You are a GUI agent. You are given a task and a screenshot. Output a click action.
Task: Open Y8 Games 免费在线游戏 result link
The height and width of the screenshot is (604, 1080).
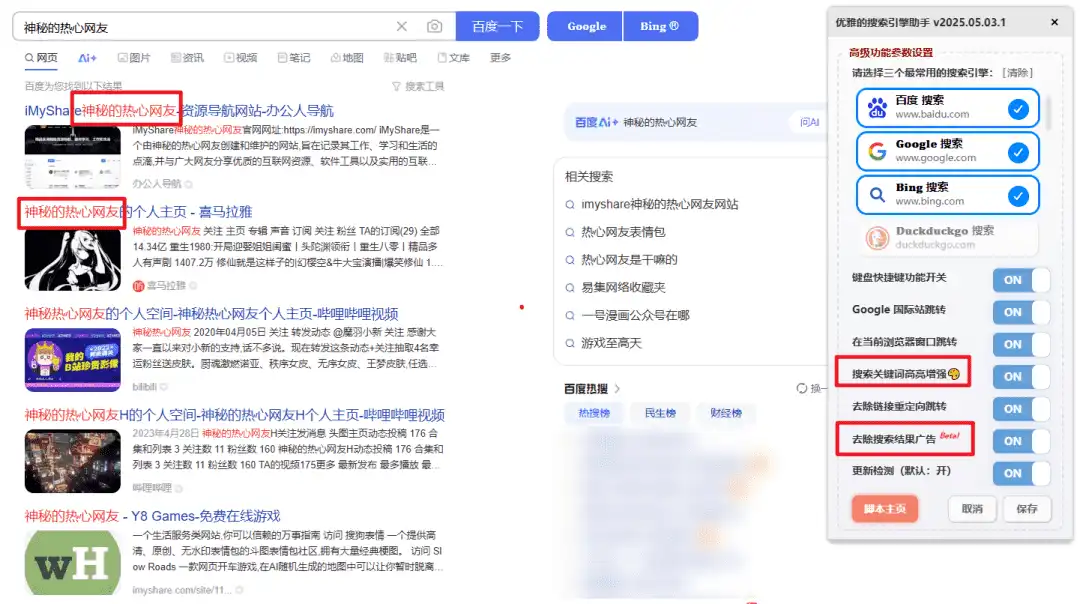pos(152,517)
